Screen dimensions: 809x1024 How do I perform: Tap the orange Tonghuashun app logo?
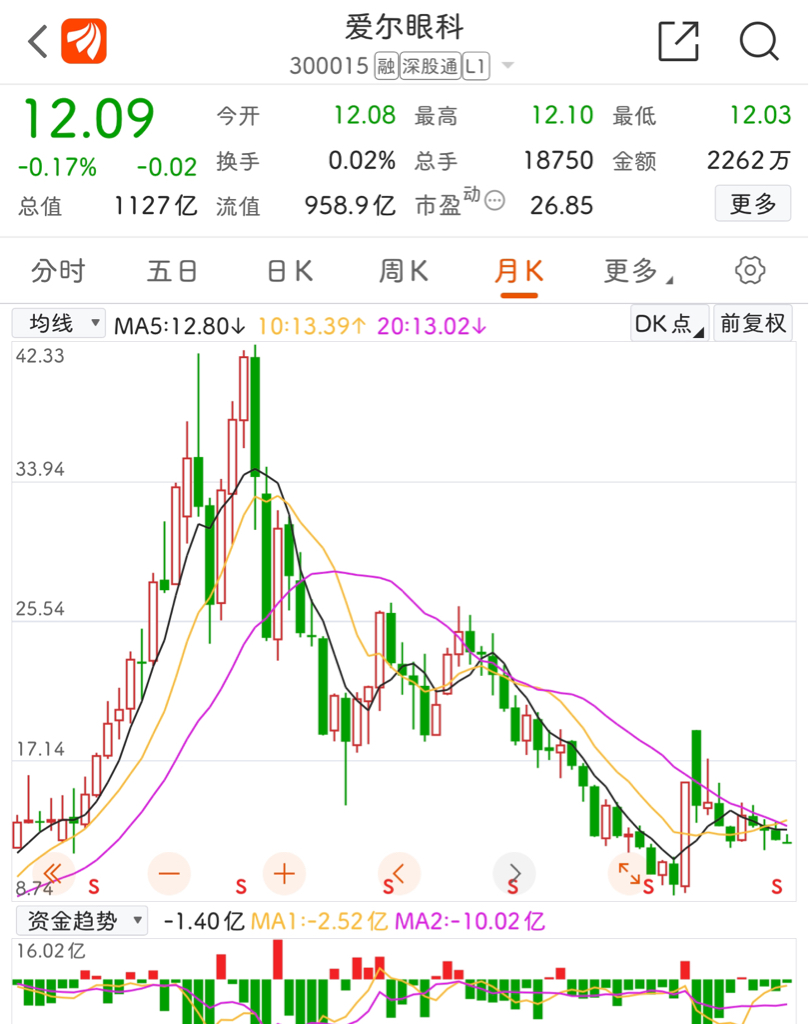[x=84, y=41]
